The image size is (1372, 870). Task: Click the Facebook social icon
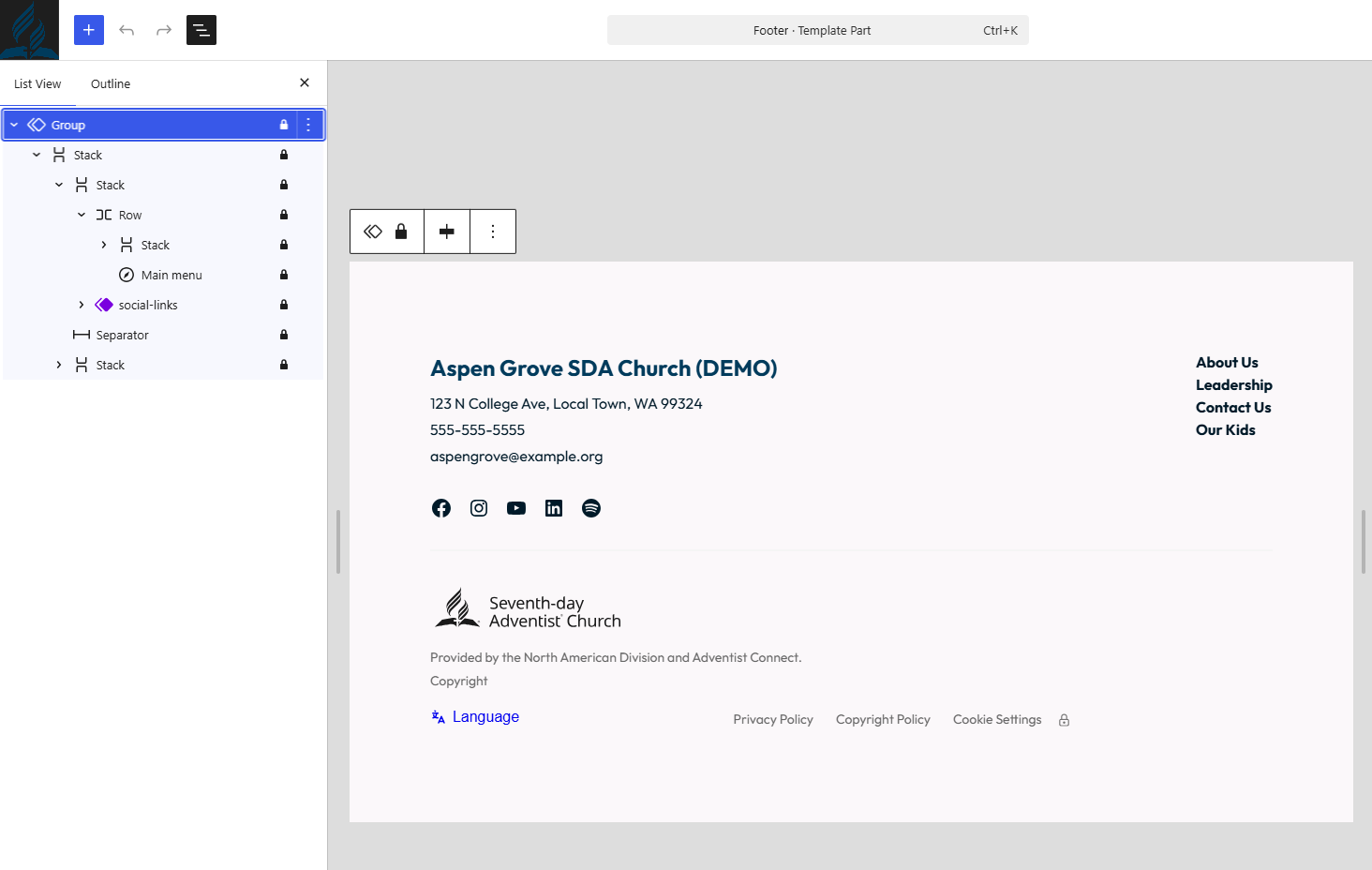(x=441, y=508)
